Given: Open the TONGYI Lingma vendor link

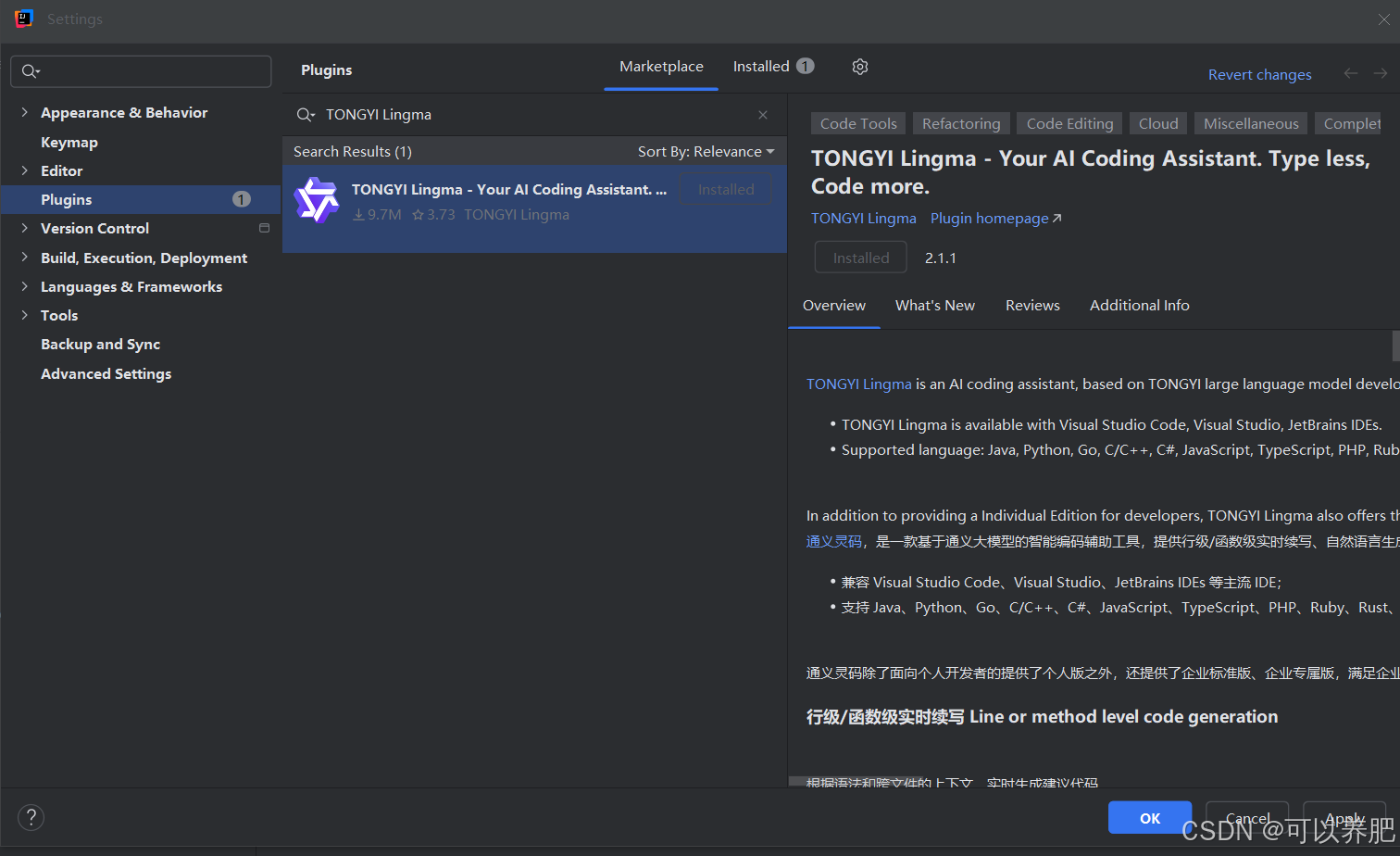Looking at the screenshot, I should [864, 219].
